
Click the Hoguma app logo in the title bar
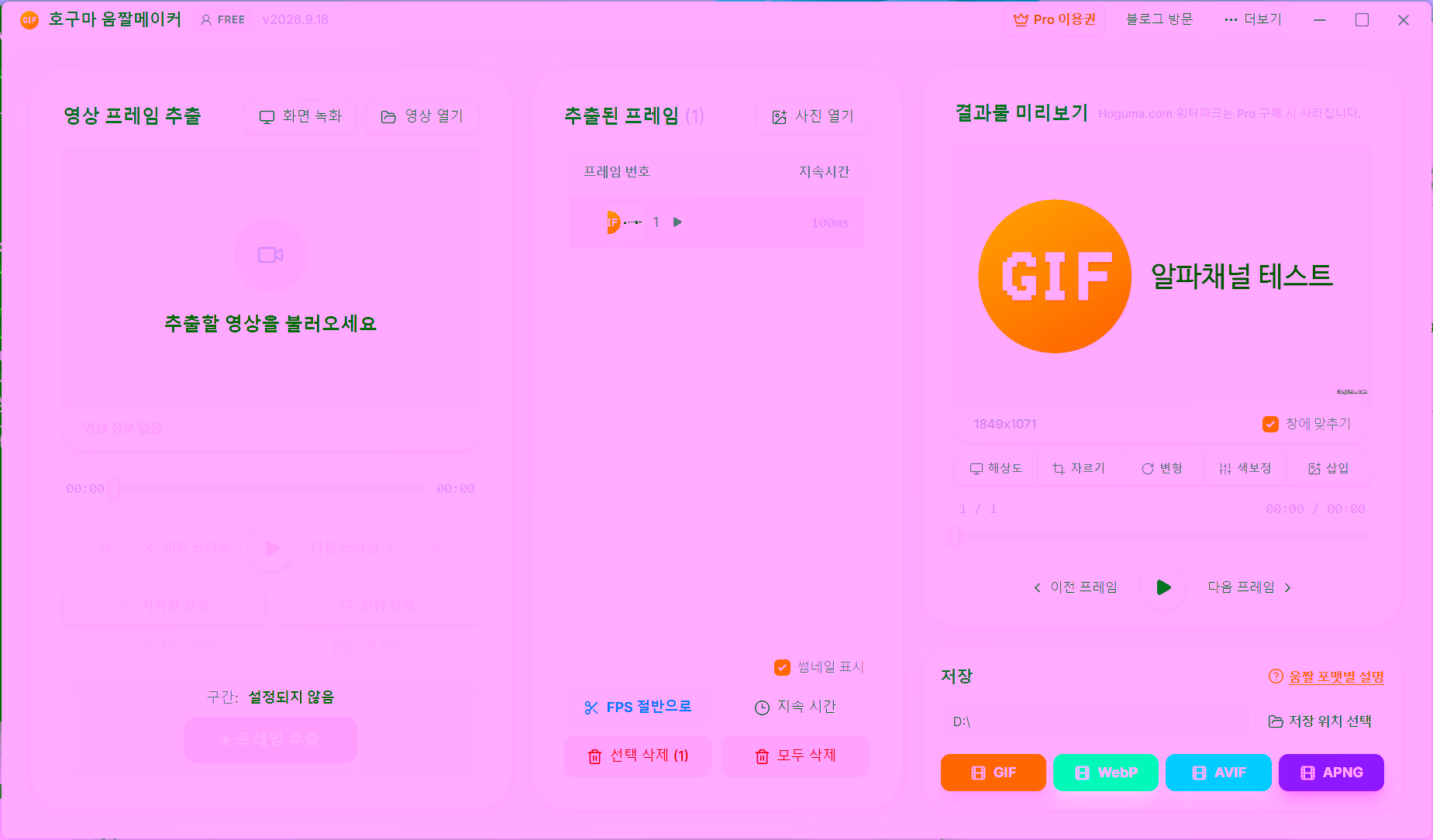pyautogui.click(x=29, y=20)
